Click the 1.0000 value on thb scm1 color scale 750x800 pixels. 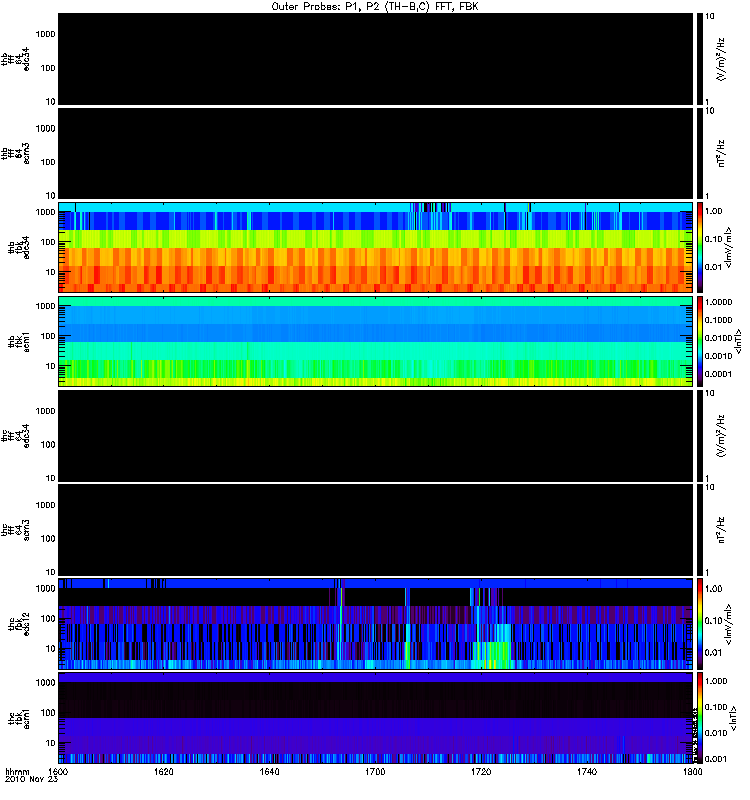pos(718,302)
